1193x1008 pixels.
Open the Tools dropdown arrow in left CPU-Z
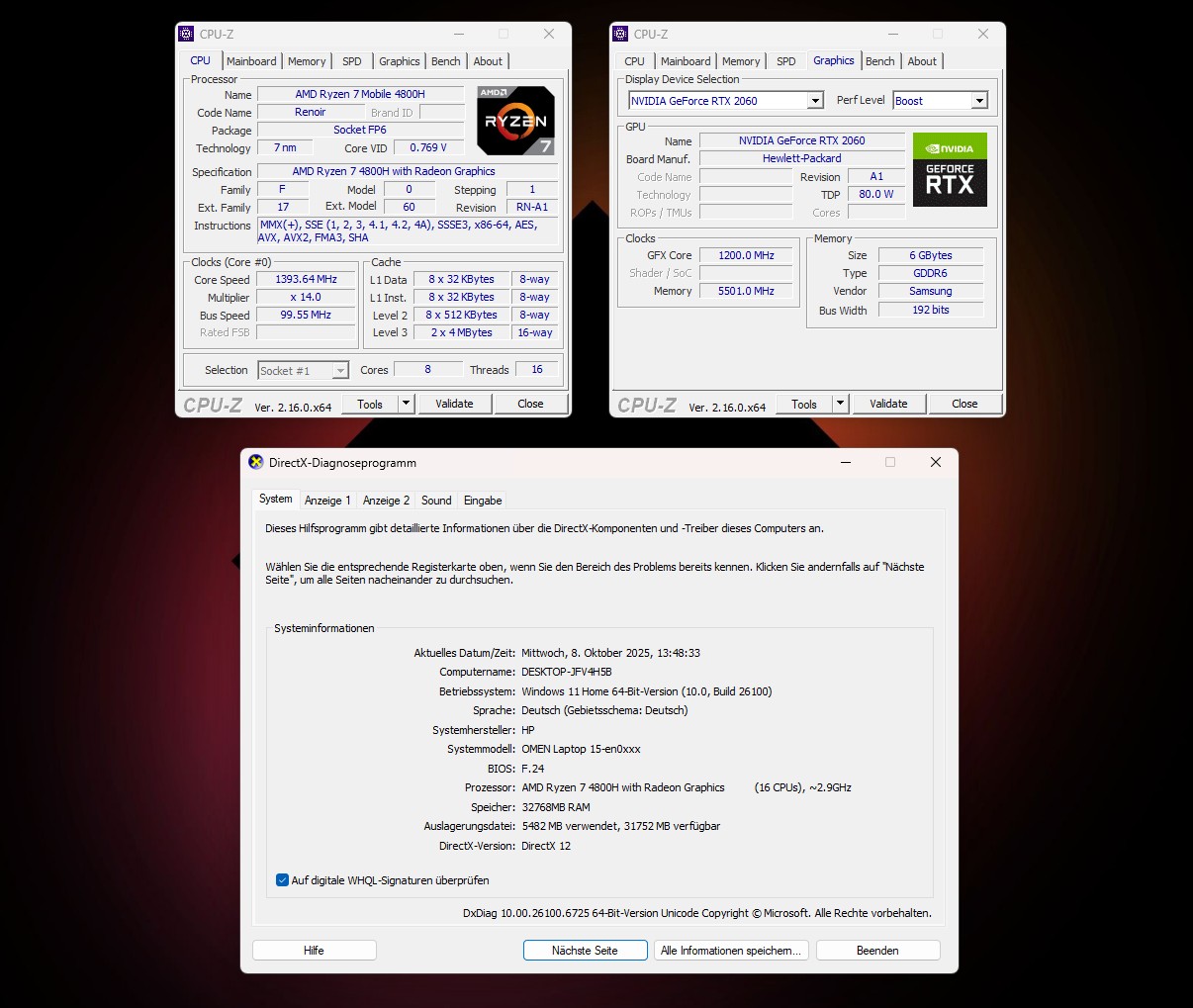[406, 404]
